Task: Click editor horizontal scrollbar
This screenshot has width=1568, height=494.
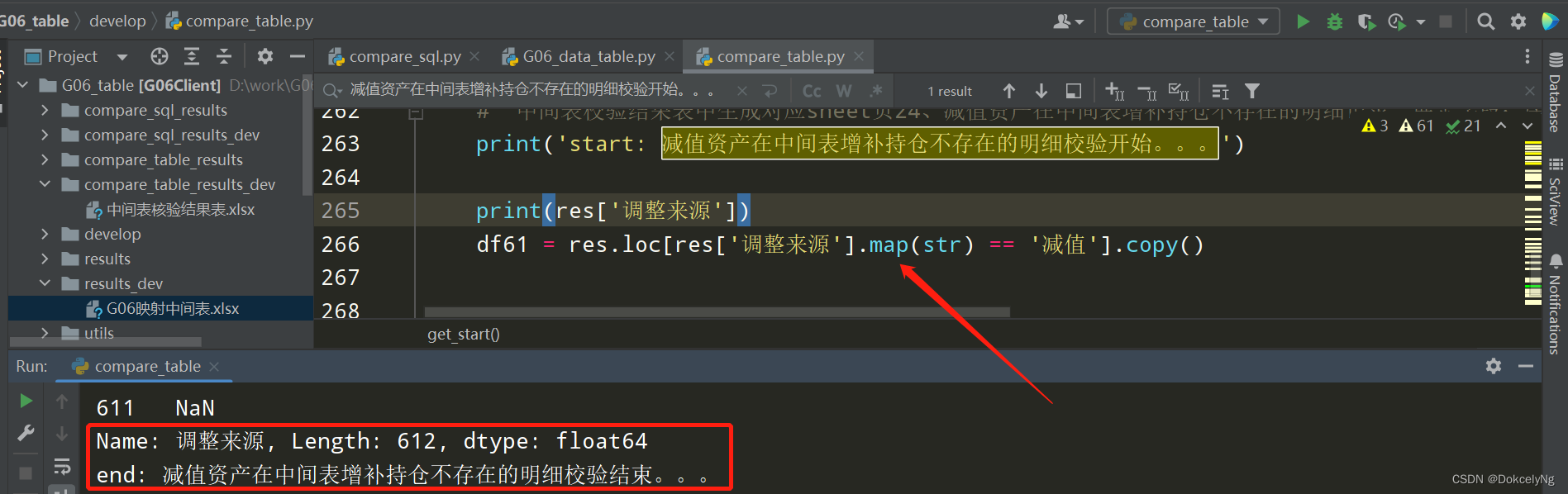Action: (x=717, y=312)
